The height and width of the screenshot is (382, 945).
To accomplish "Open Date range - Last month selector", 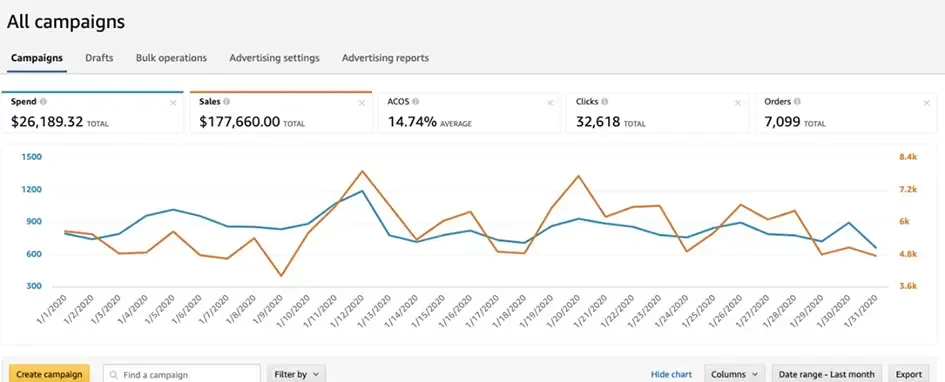I will tap(827, 374).
